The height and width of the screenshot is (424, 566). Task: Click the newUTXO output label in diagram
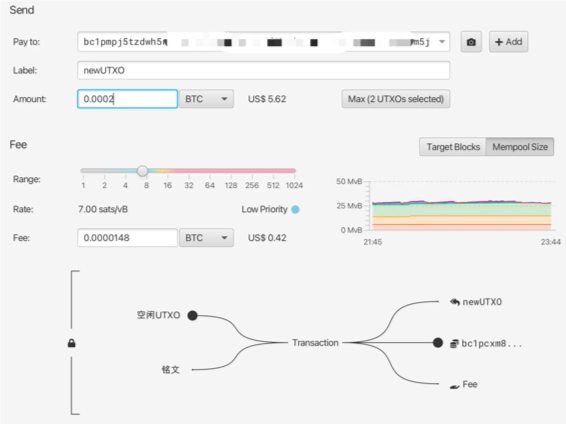pyautogui.click(x=482, y=302)
